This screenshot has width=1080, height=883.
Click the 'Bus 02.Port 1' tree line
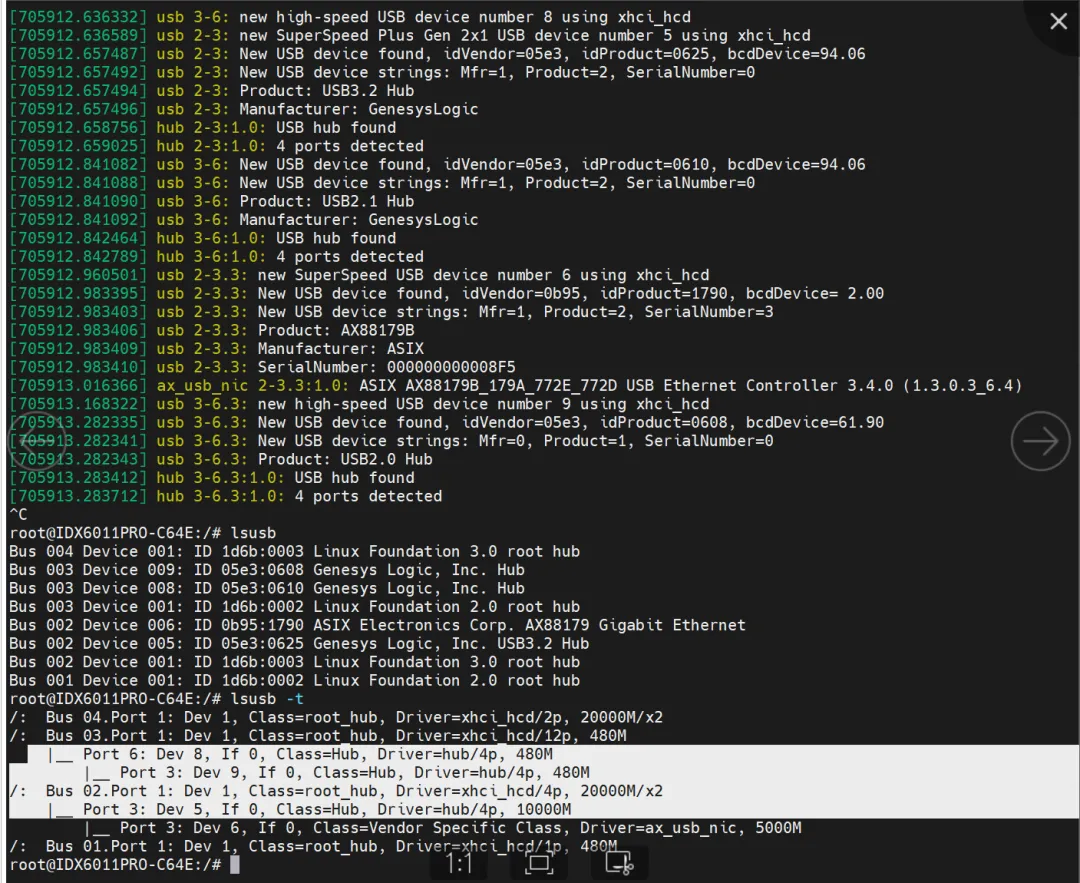336,791
